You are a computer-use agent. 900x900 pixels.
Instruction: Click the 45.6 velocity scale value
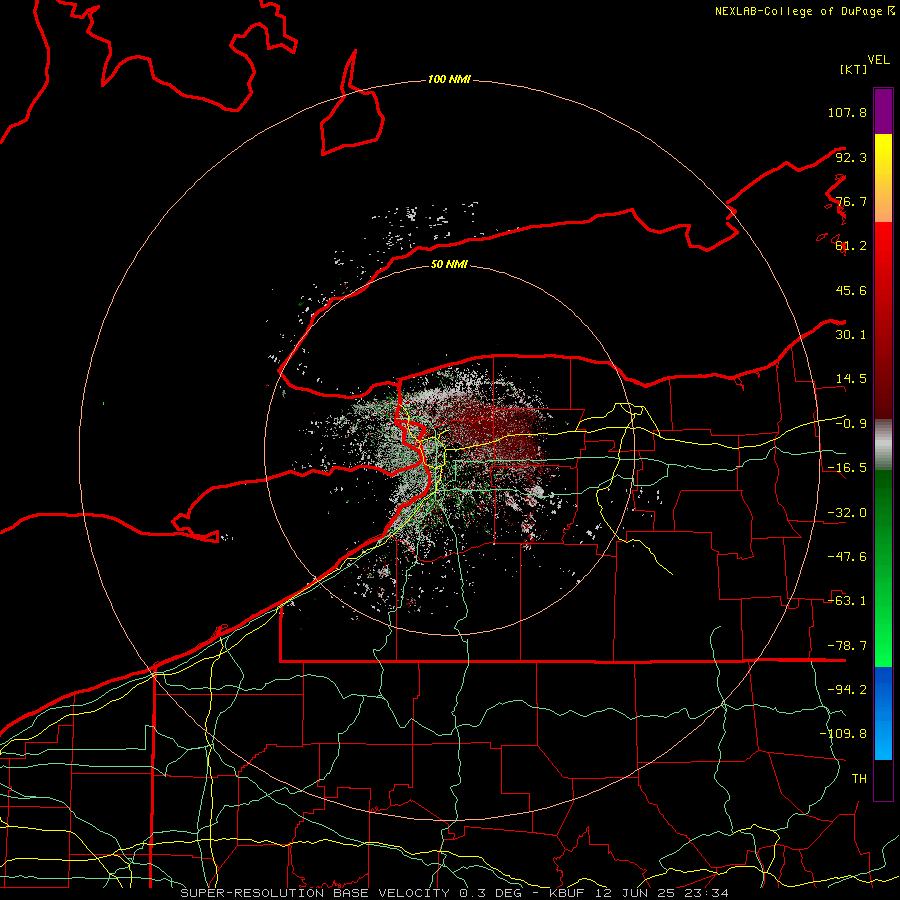851,290
